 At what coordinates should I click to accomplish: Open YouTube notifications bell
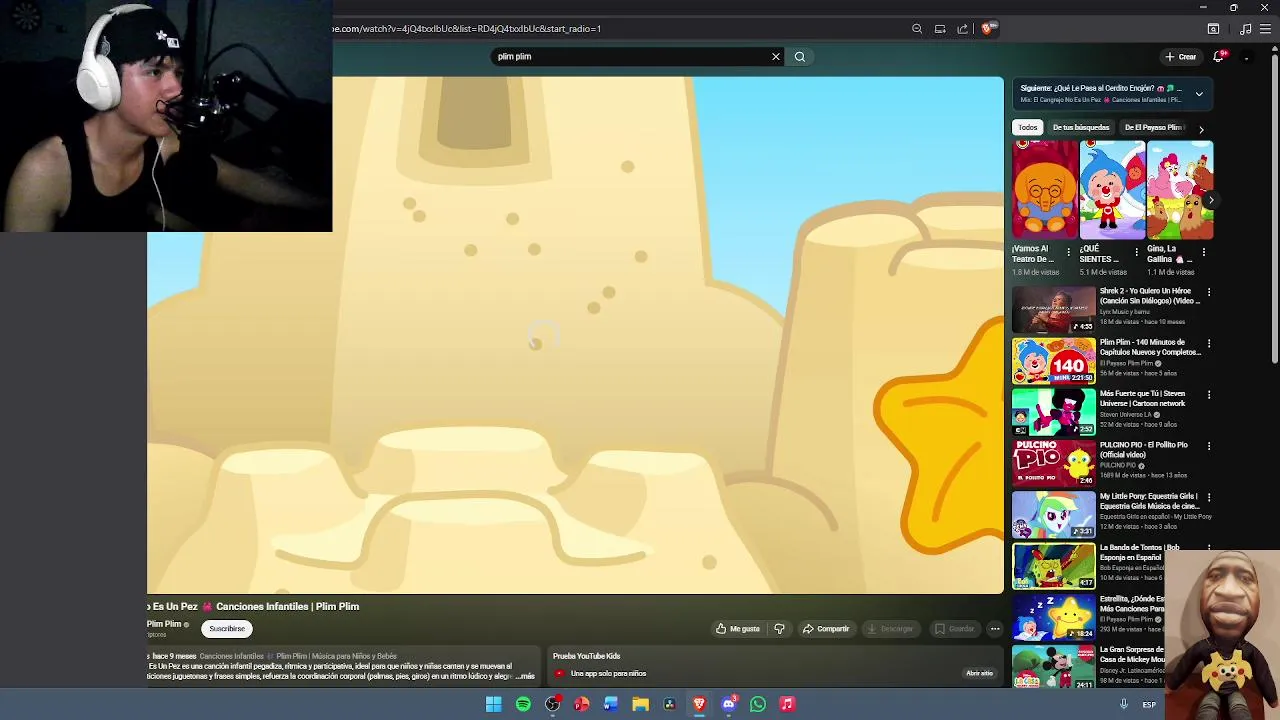tap(1218, 57)
